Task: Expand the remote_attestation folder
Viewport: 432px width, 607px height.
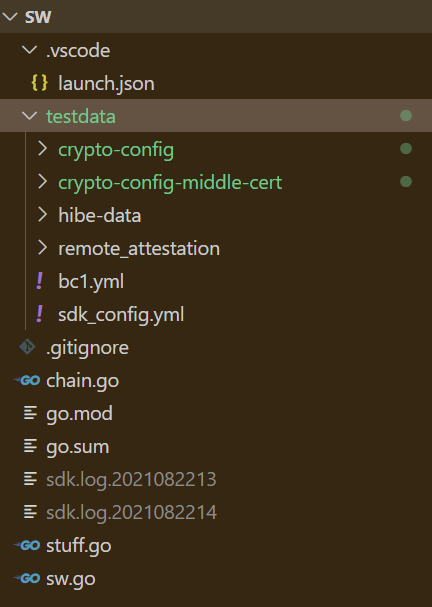Action: click(42, 248)
